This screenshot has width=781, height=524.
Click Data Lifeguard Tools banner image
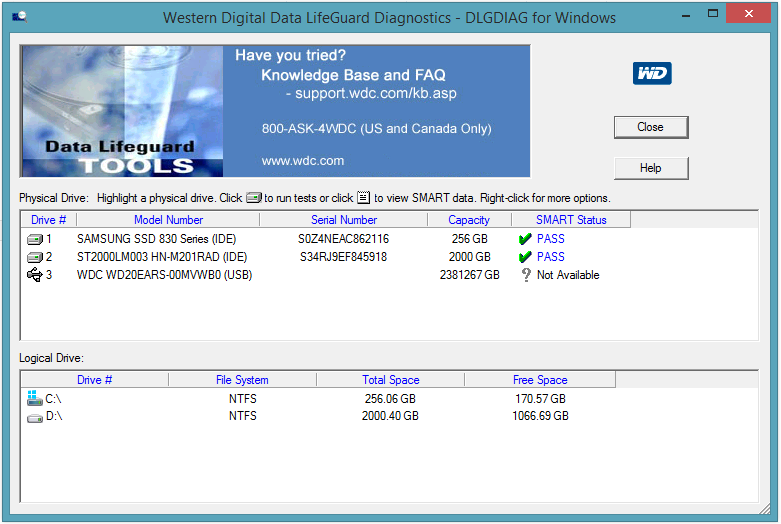pos(122,111)
